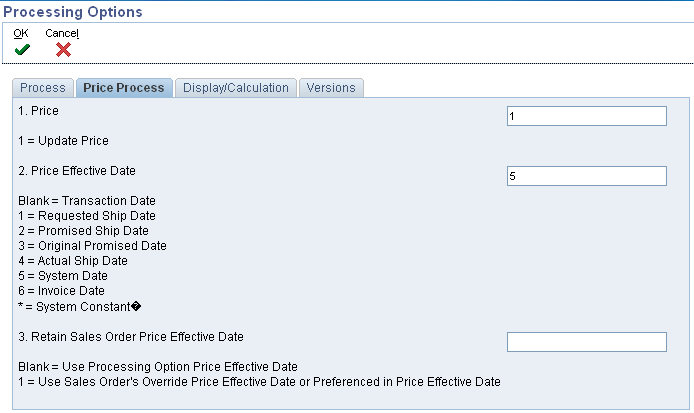This screenshot has height=413, width=694.
Task: Click the '* = System Constant' line
Action: 79,306
